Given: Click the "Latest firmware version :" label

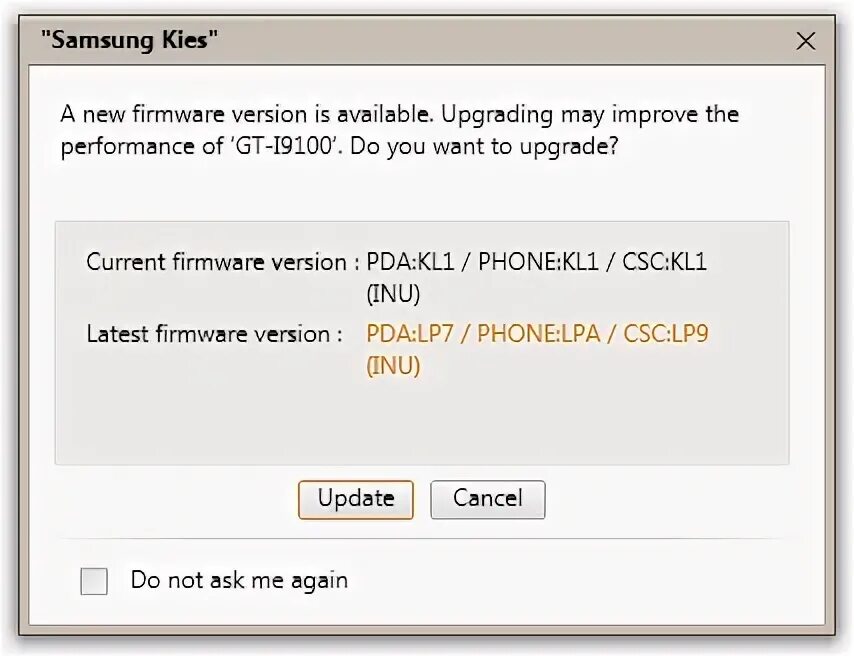Looking at the screenshot, I should (214, 334).
